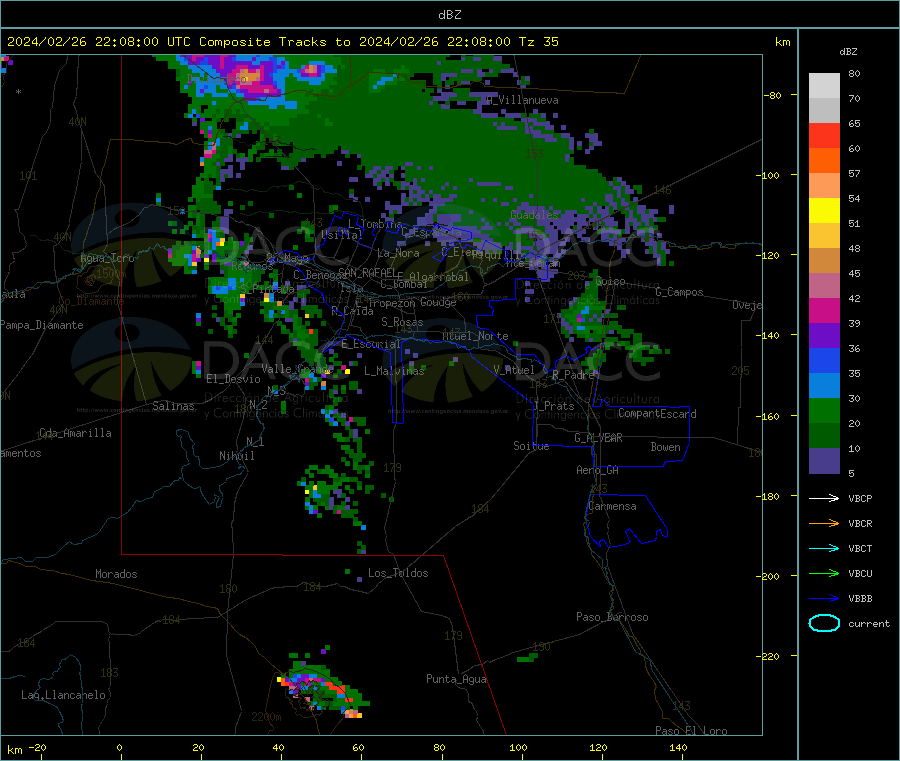Pick the bright green 20-30 dBZ band
Image resolution: width=900 pixels, height=761 pixels.
824,411
